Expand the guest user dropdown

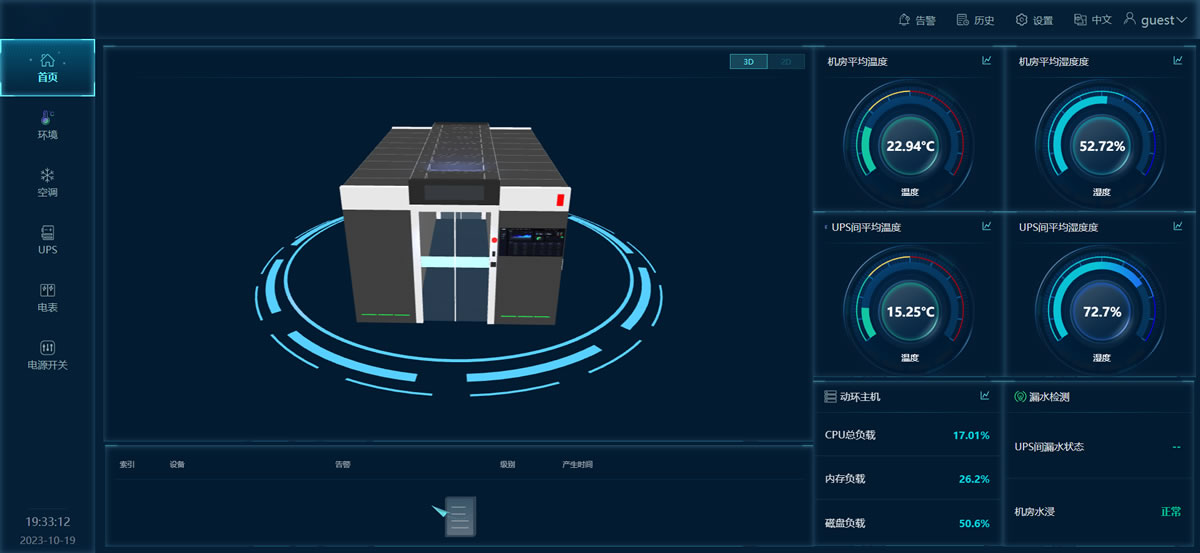click(1155, 20)
